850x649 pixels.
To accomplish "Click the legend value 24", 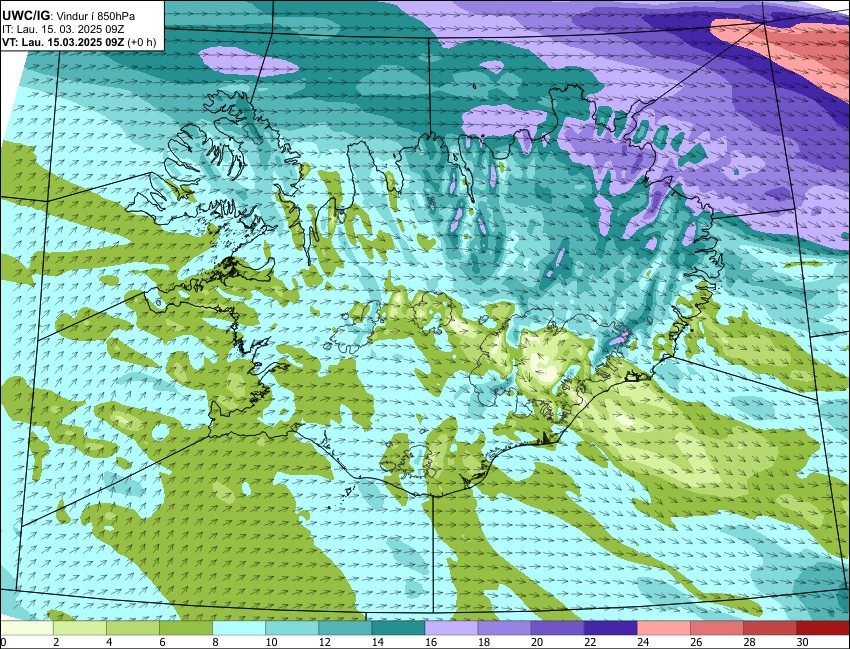I will 643,642.
